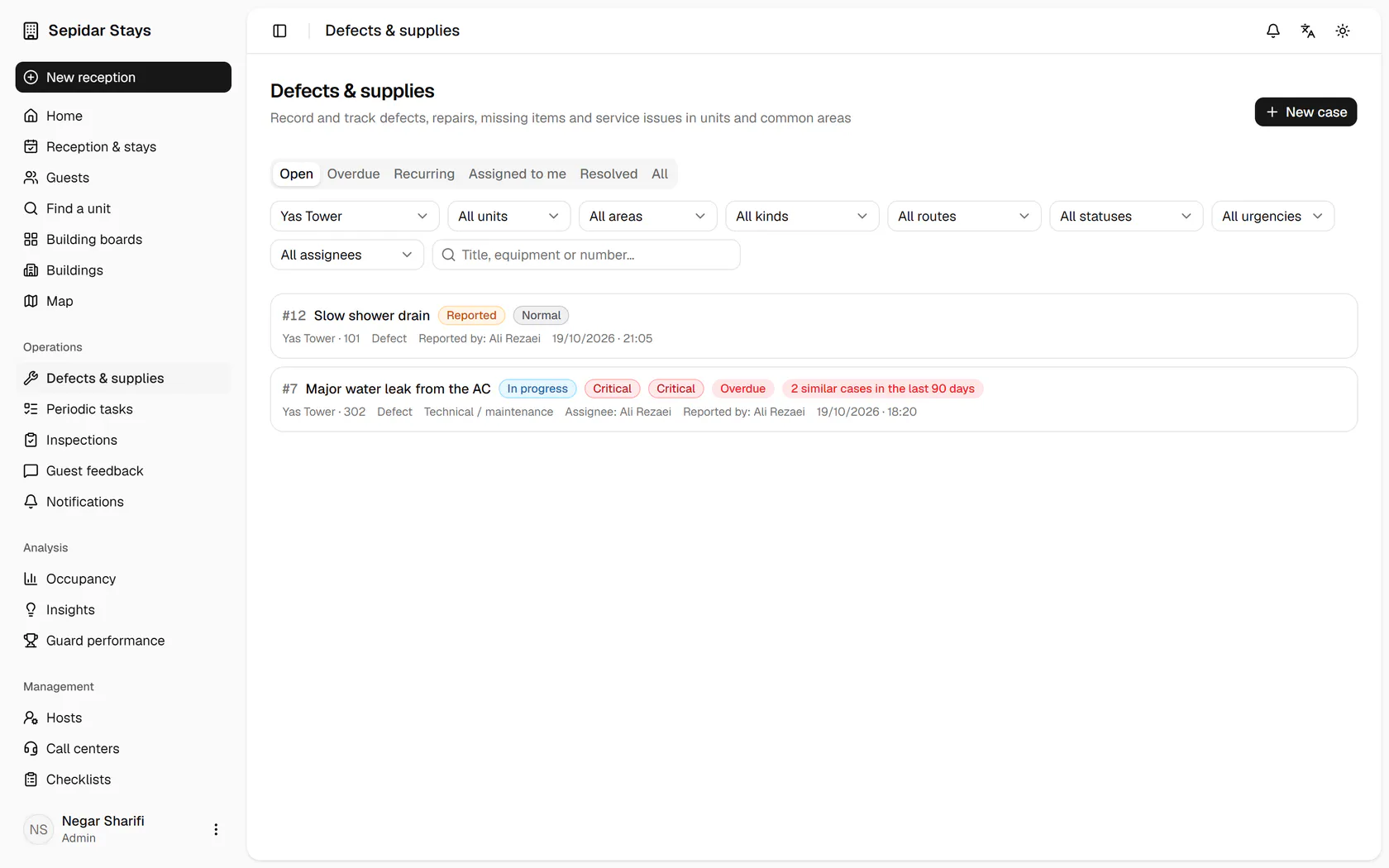Switch to the Resolved tab
The height and width of the screenshot is (868, 1389).
click(609, 174)
